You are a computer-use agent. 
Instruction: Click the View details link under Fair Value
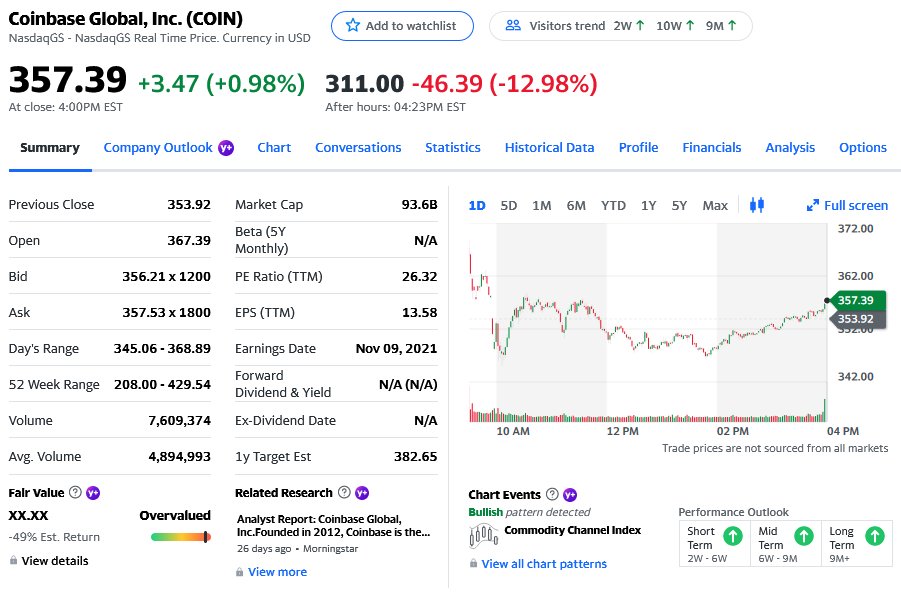click(55, 561)
